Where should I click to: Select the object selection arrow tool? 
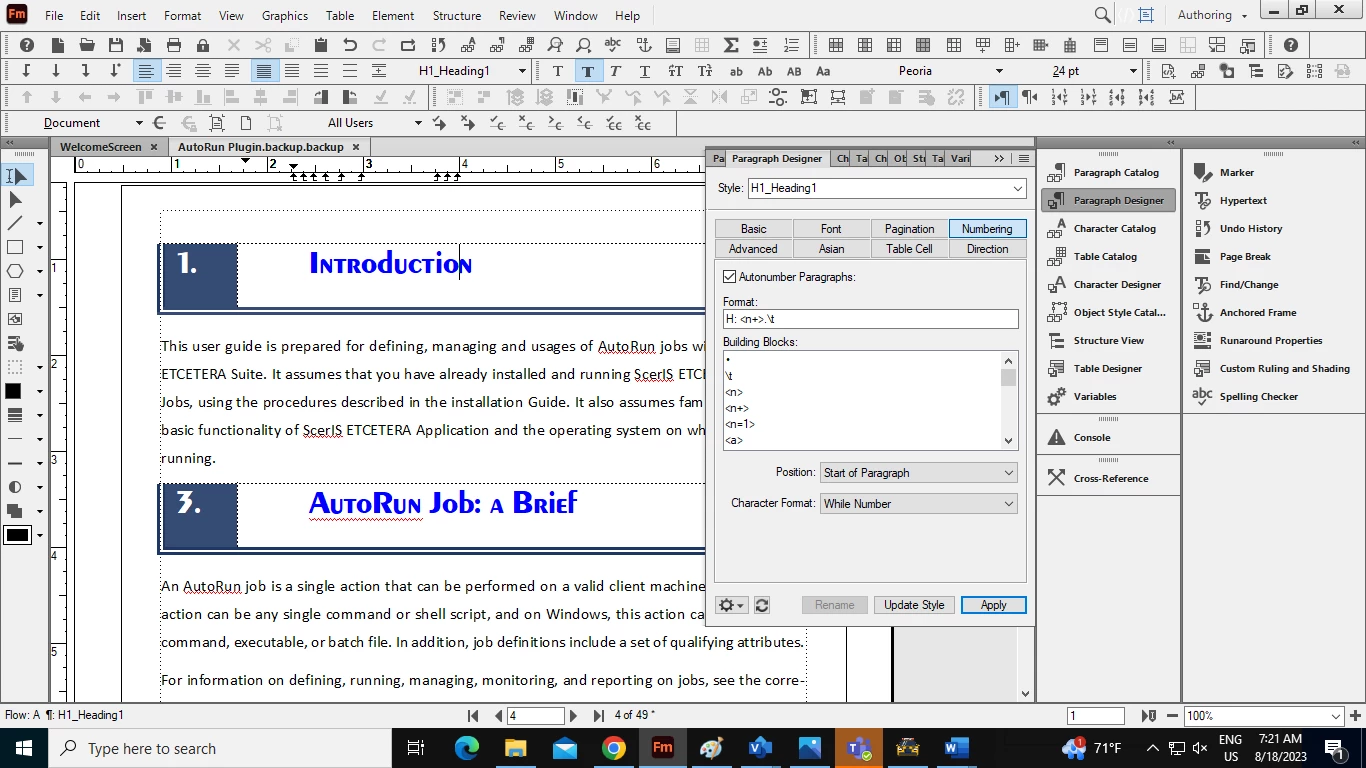[x=15, y=199]
